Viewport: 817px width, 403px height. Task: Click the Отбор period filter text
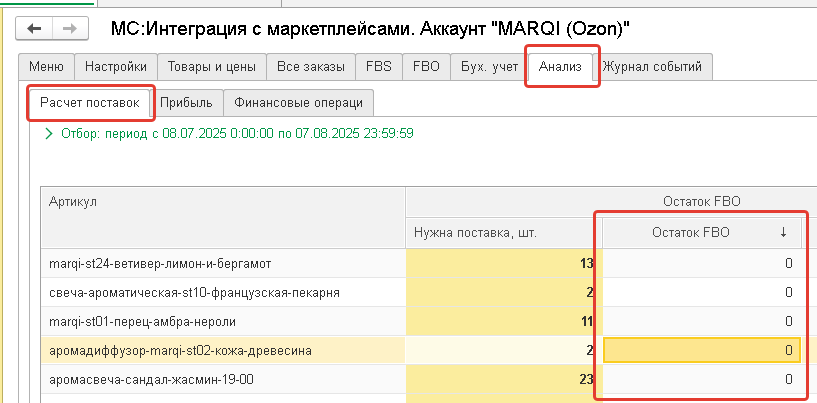237,134
